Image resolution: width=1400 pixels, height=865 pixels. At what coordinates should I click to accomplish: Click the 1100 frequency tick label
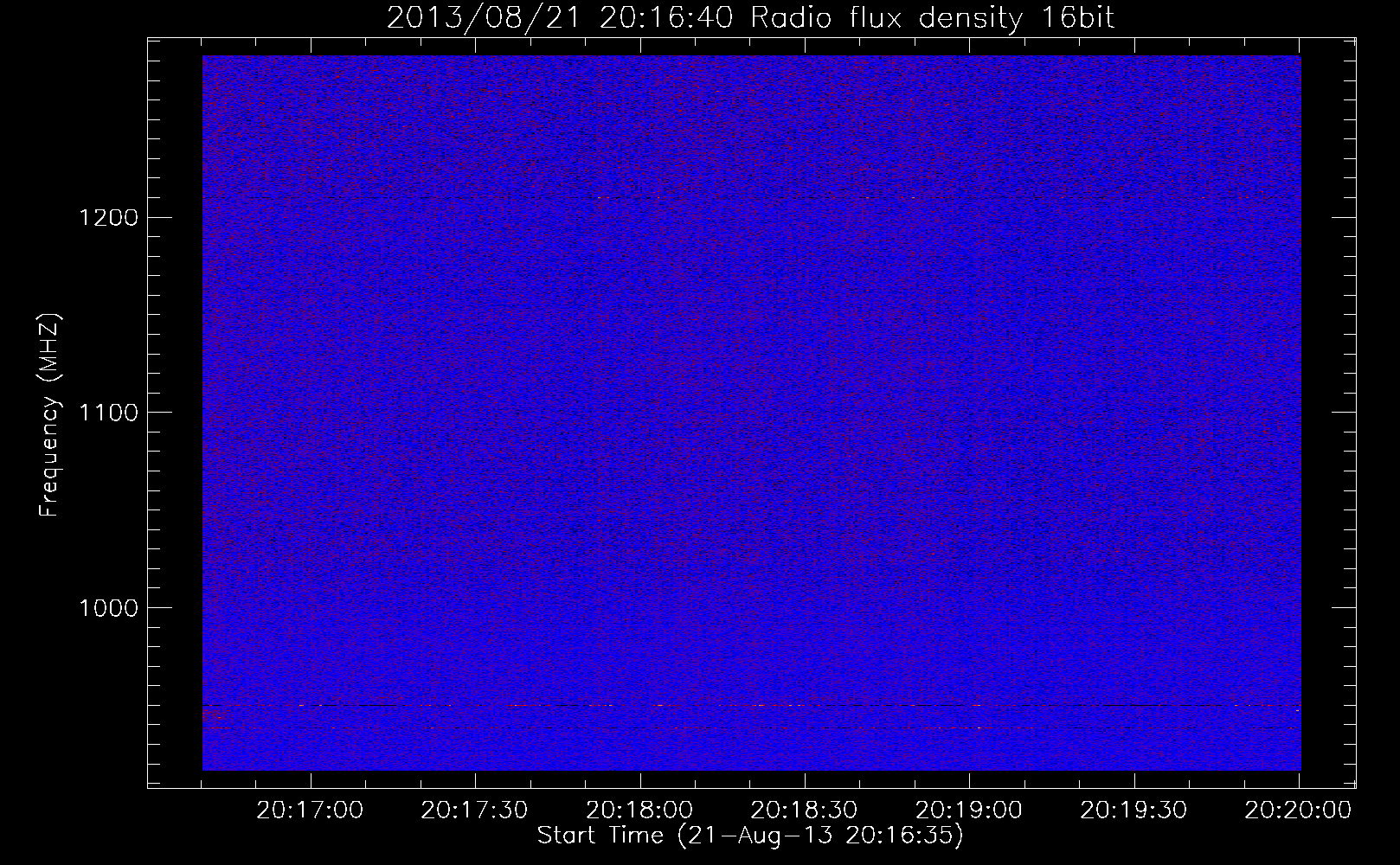click(107, 413)
